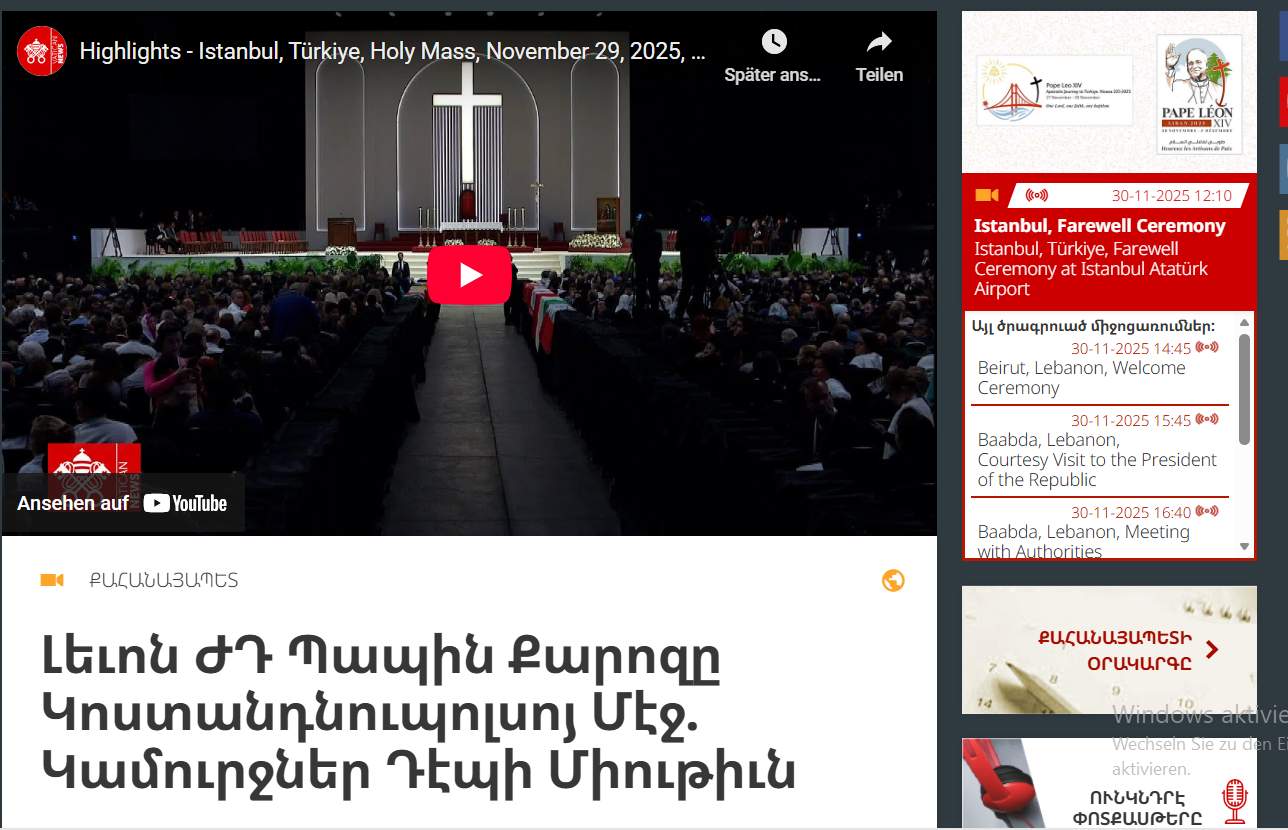Click the 'Teilen' share arrow icon

point(879,42)
